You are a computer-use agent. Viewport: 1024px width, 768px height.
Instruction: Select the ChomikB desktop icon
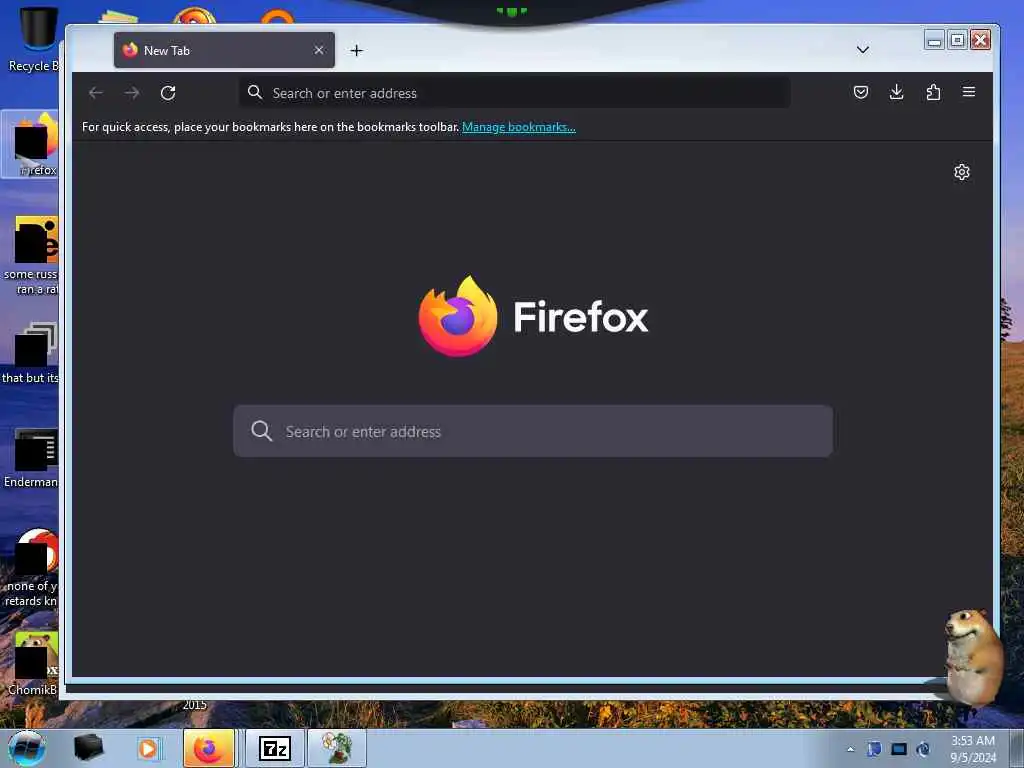[x=33, y=664]
